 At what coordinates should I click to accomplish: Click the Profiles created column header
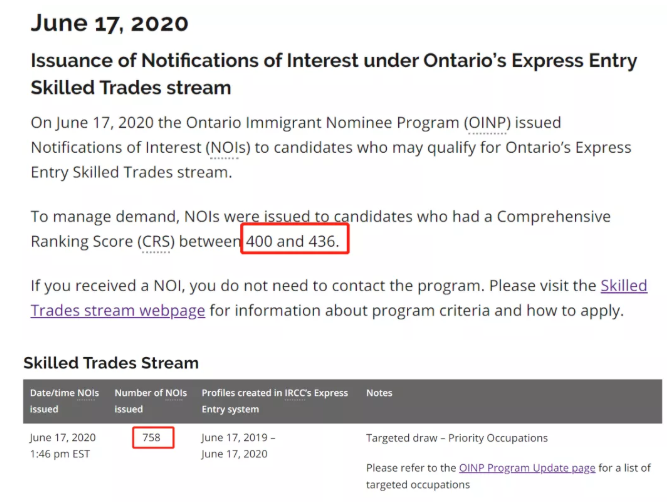pos(274,400)
